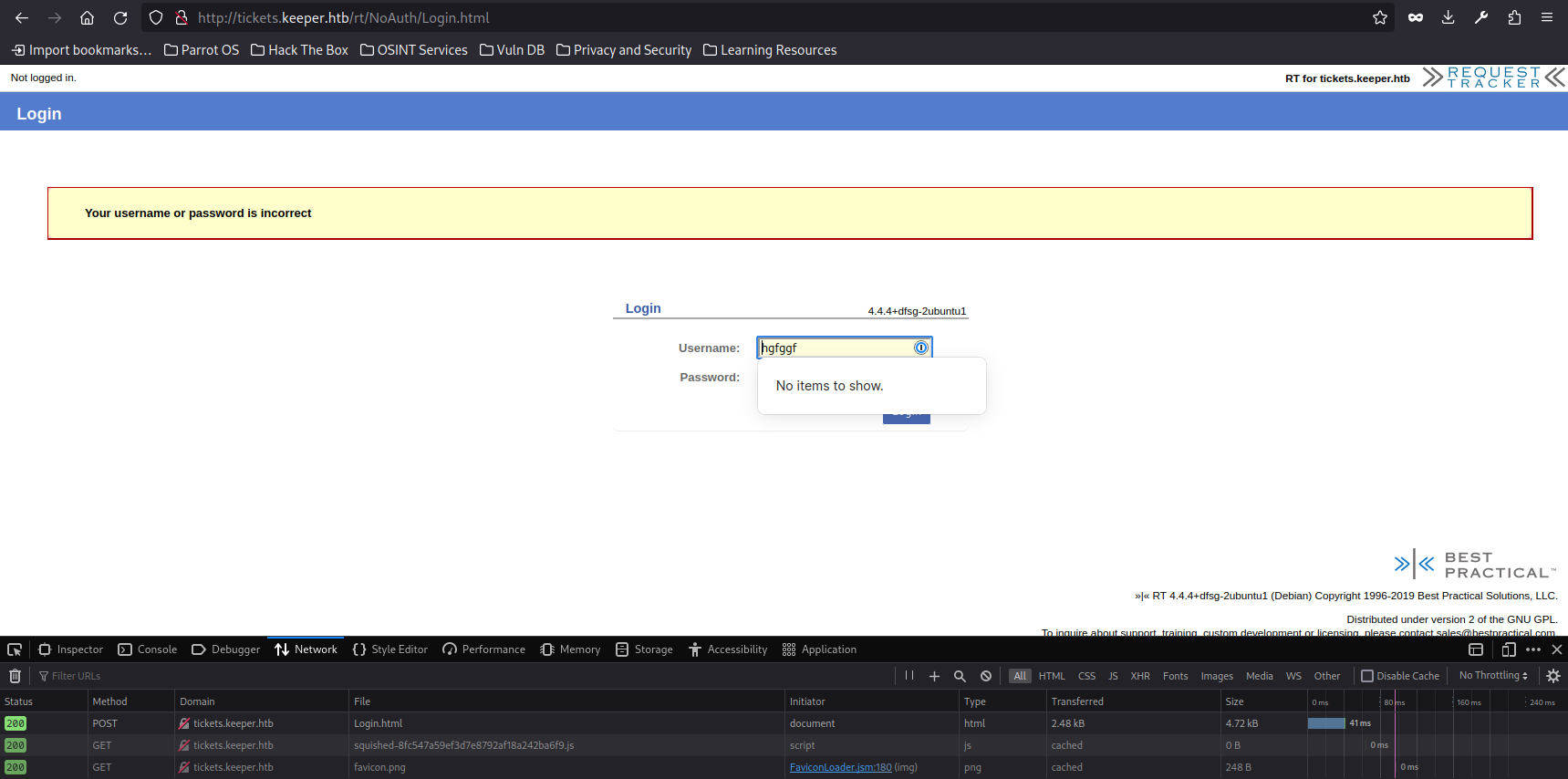
Task: Reload the current page
Action: pos(120,17)
